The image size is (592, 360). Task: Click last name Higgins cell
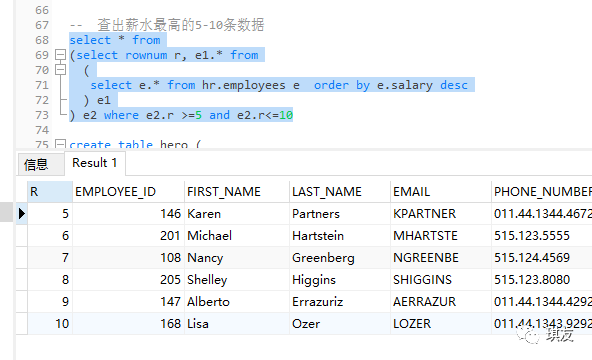pos(340,280)
